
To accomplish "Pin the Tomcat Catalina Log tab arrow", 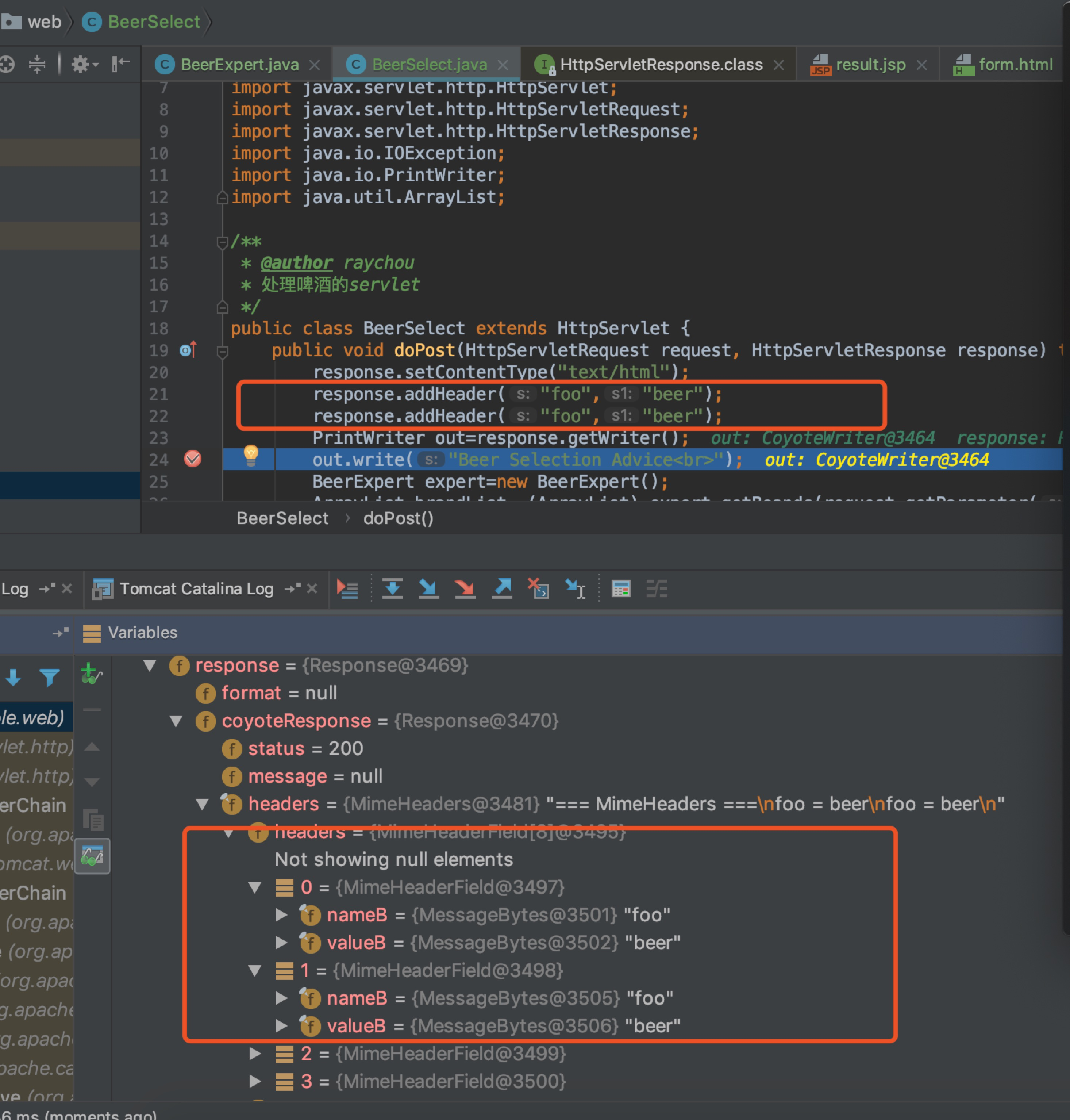I will (x=293, y=588).
